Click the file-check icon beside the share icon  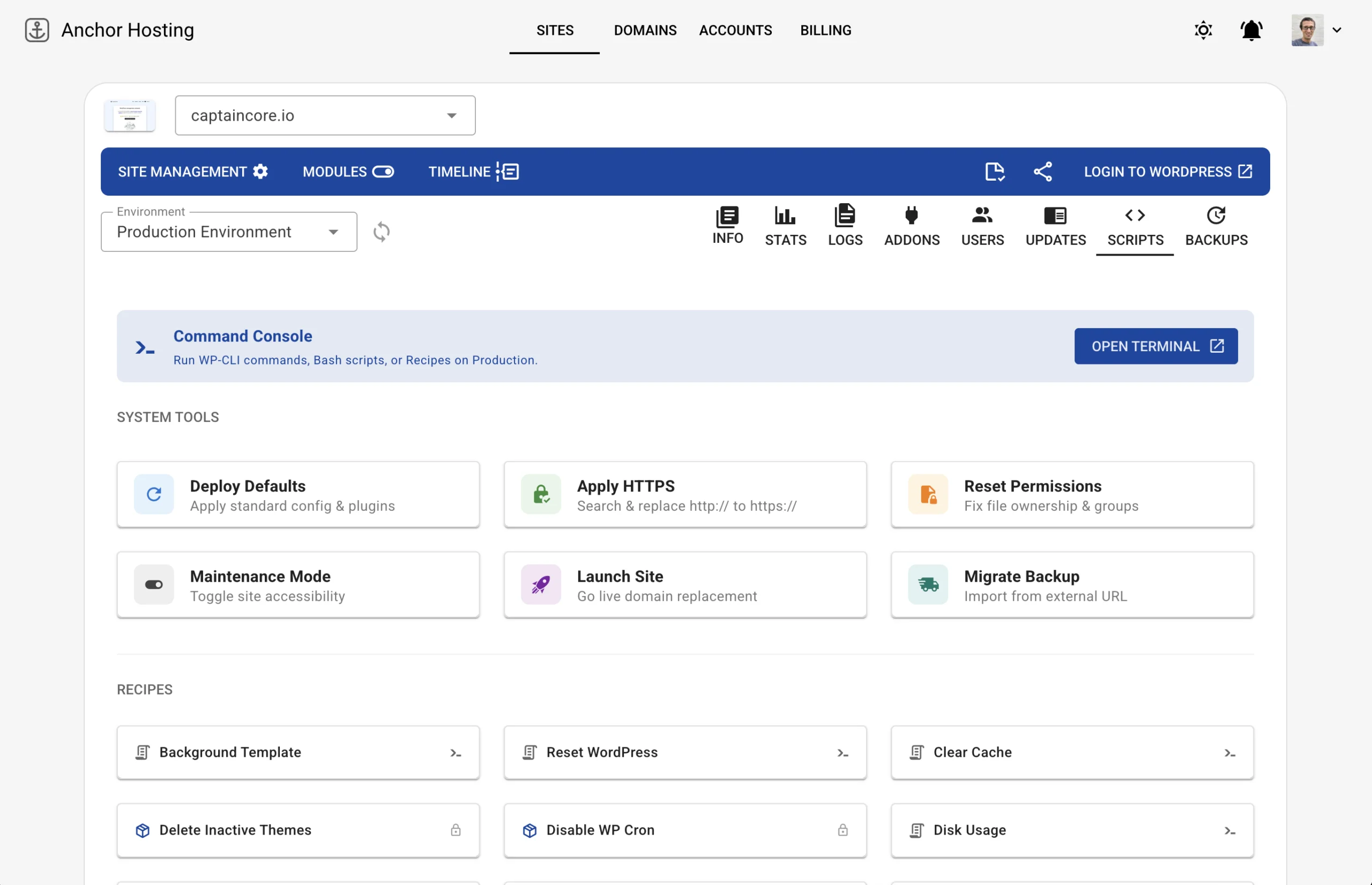tap(995, 171)
